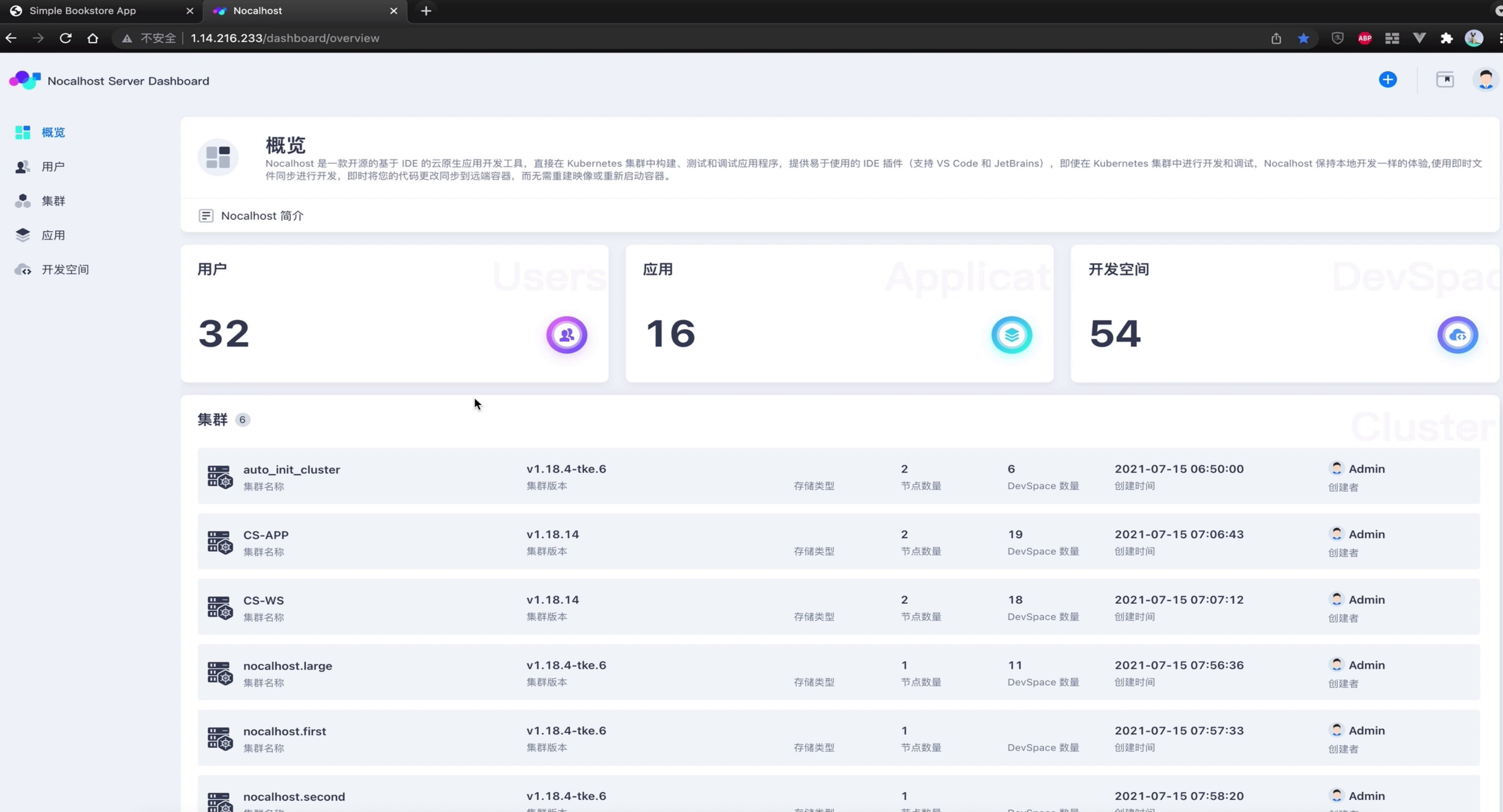Select the nocalhost.large cluster entry
This screenshot has height=812, width=1503.
coord(287,666)
